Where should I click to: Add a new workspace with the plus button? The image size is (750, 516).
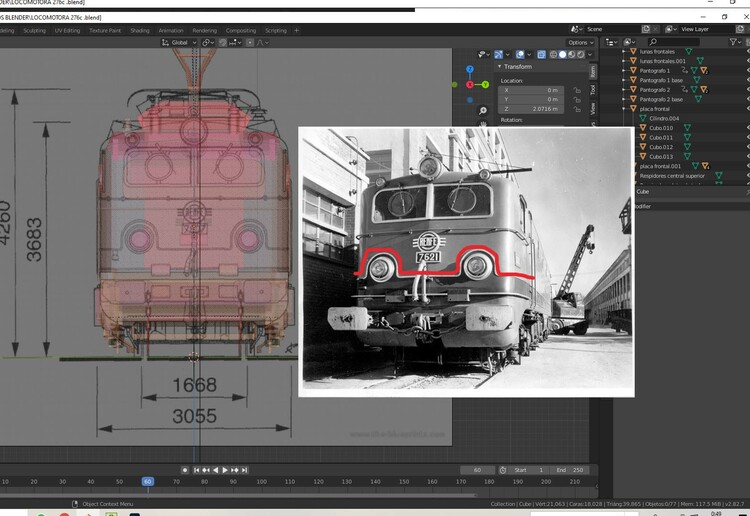tap(296, 31)
